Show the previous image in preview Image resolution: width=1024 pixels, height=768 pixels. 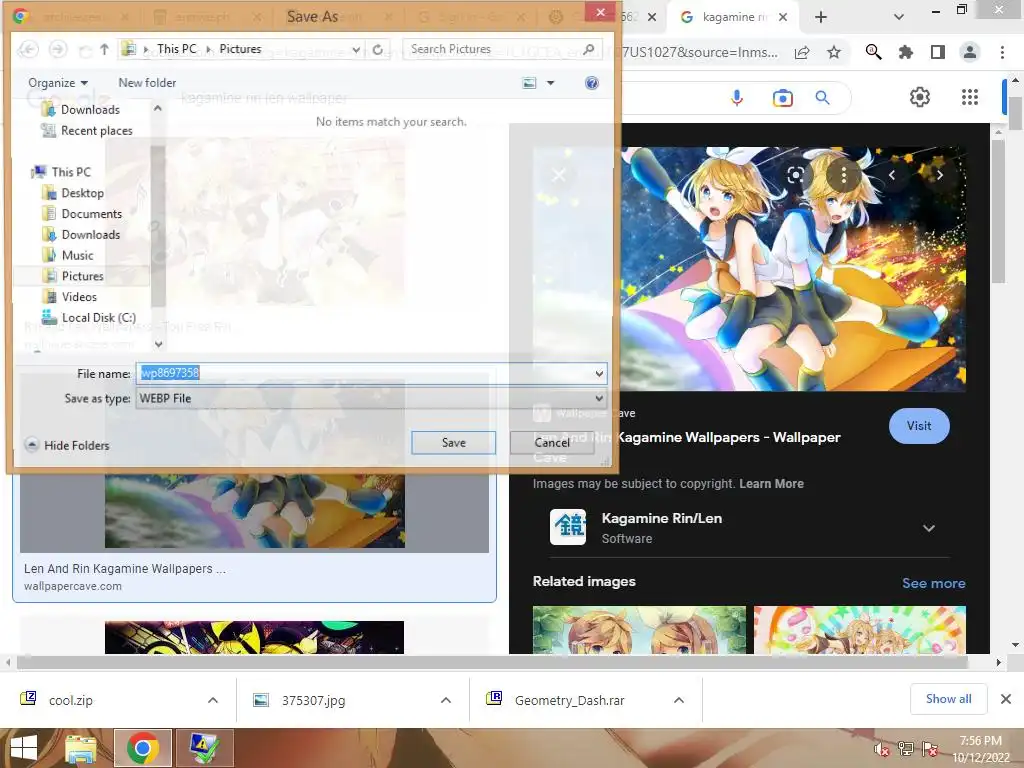point(892,175)
